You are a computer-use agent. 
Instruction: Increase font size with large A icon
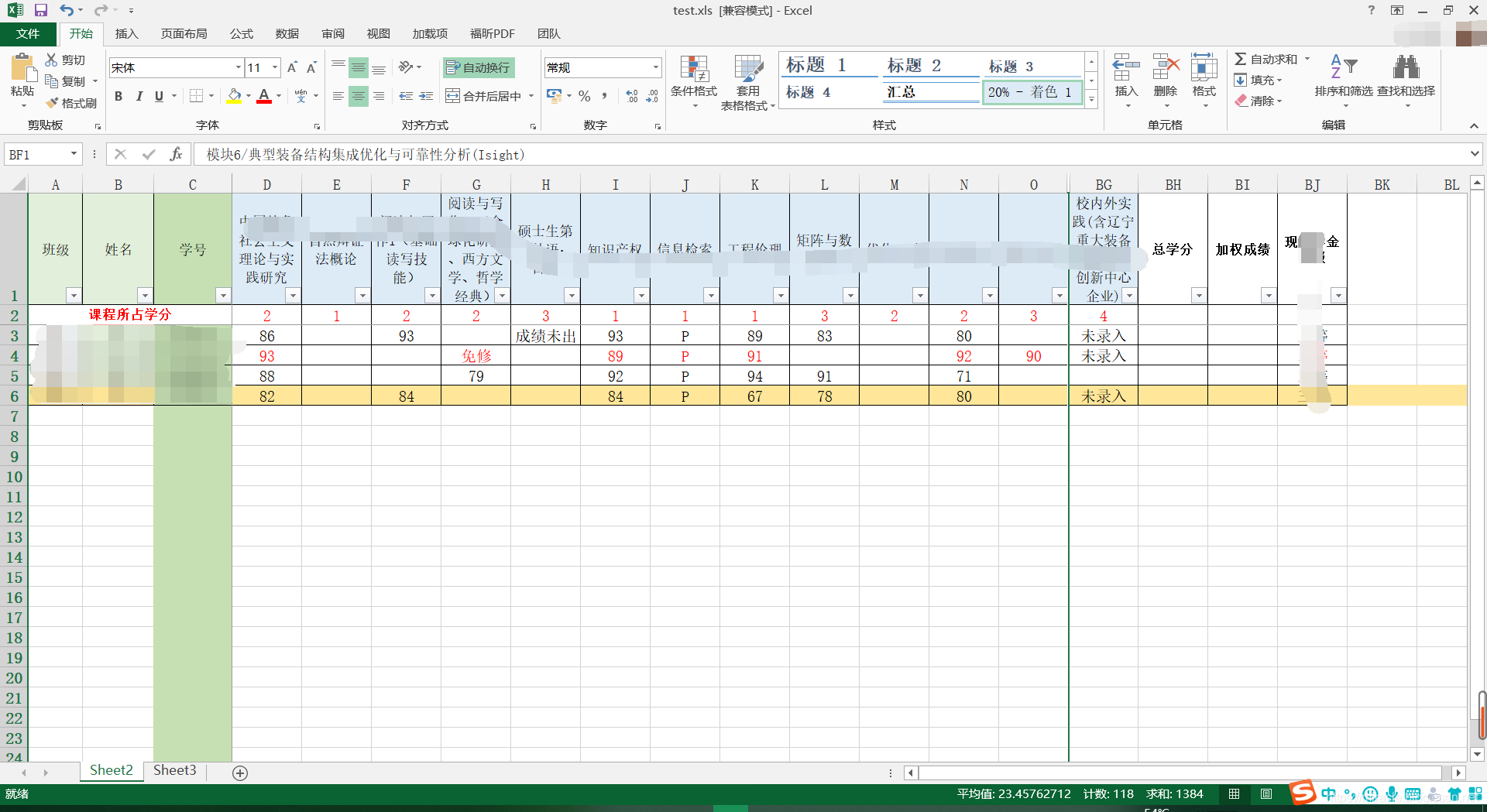(292, 68)
